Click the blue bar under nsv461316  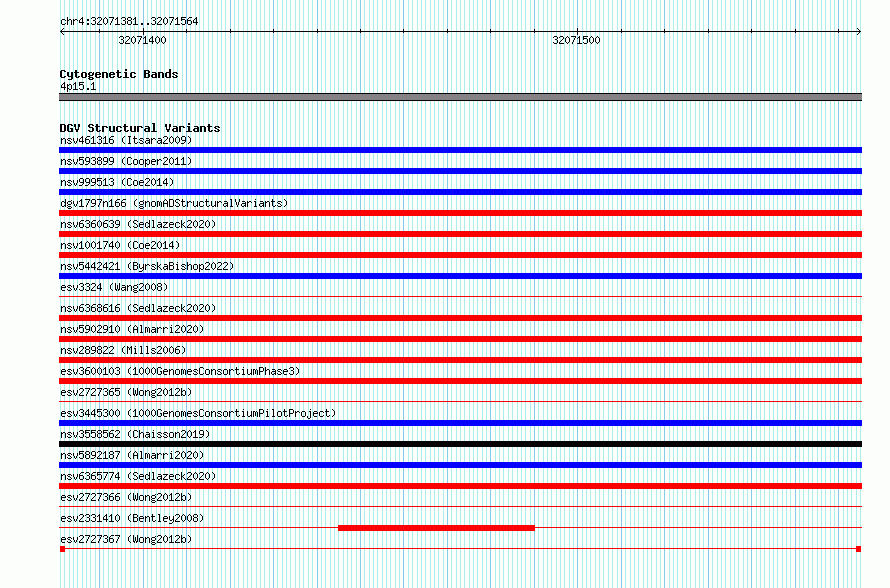click(460, 150)
